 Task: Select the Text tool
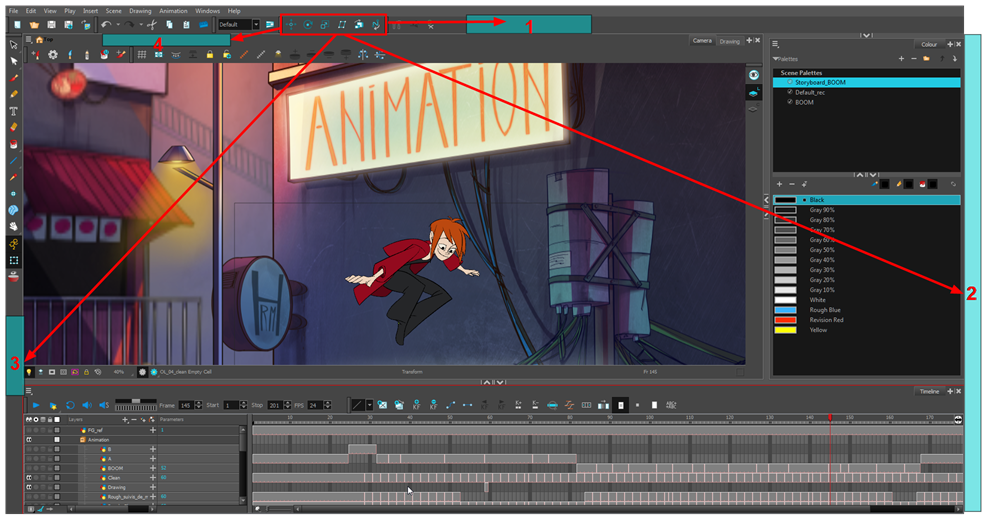(x=13, y=111)
